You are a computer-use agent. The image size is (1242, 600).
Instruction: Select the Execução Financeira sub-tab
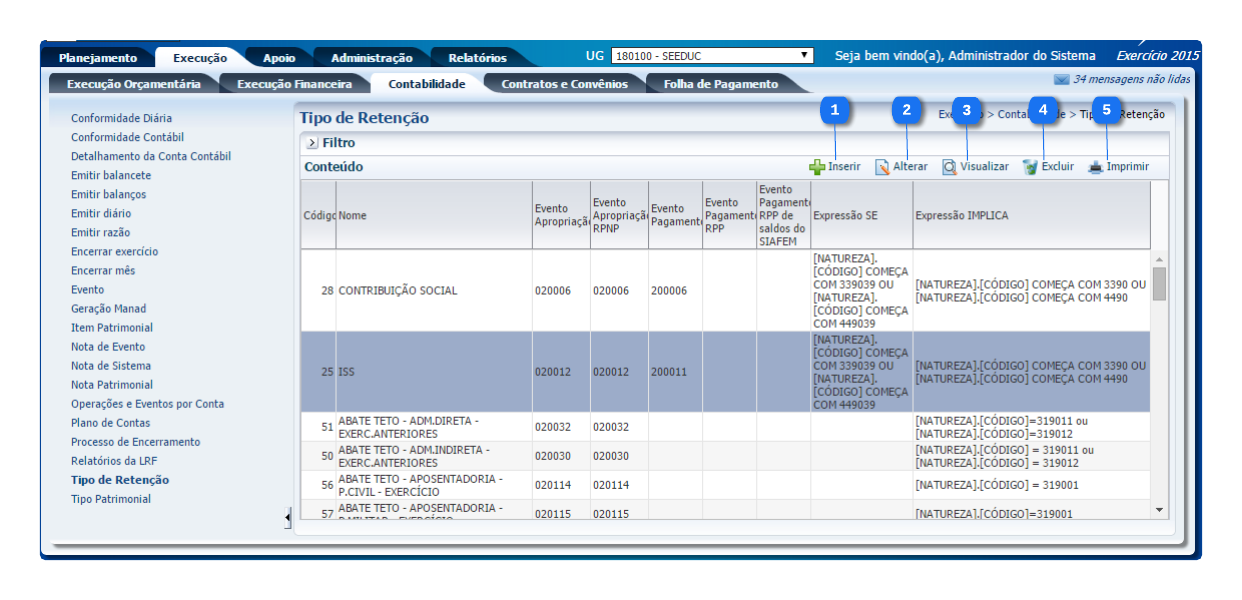coord(294,84)
